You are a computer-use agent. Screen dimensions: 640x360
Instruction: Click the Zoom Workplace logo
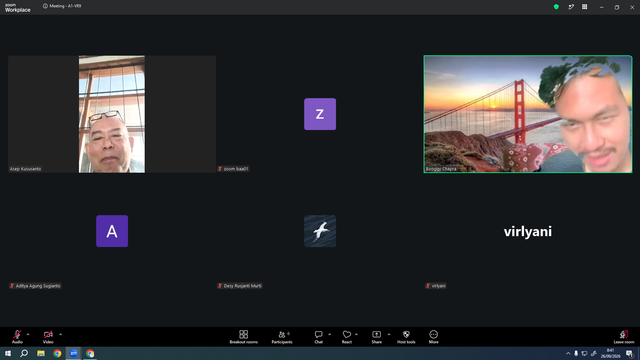[18, 8]
